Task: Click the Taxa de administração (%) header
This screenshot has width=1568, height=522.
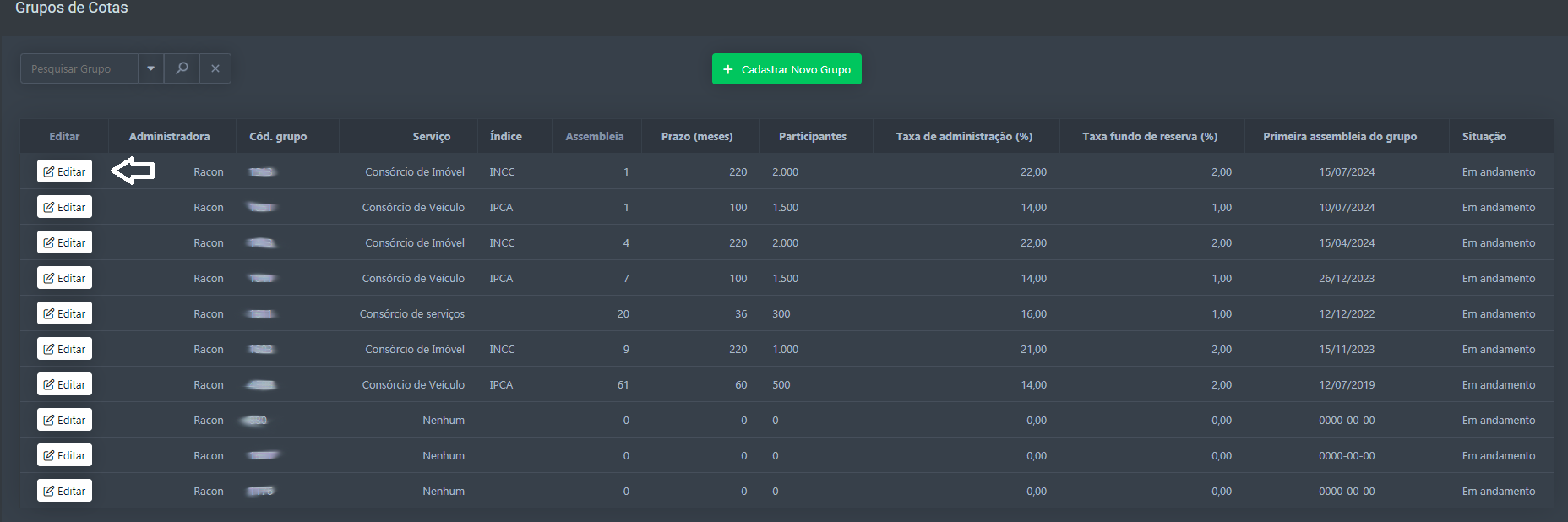Action: point(964,136)
